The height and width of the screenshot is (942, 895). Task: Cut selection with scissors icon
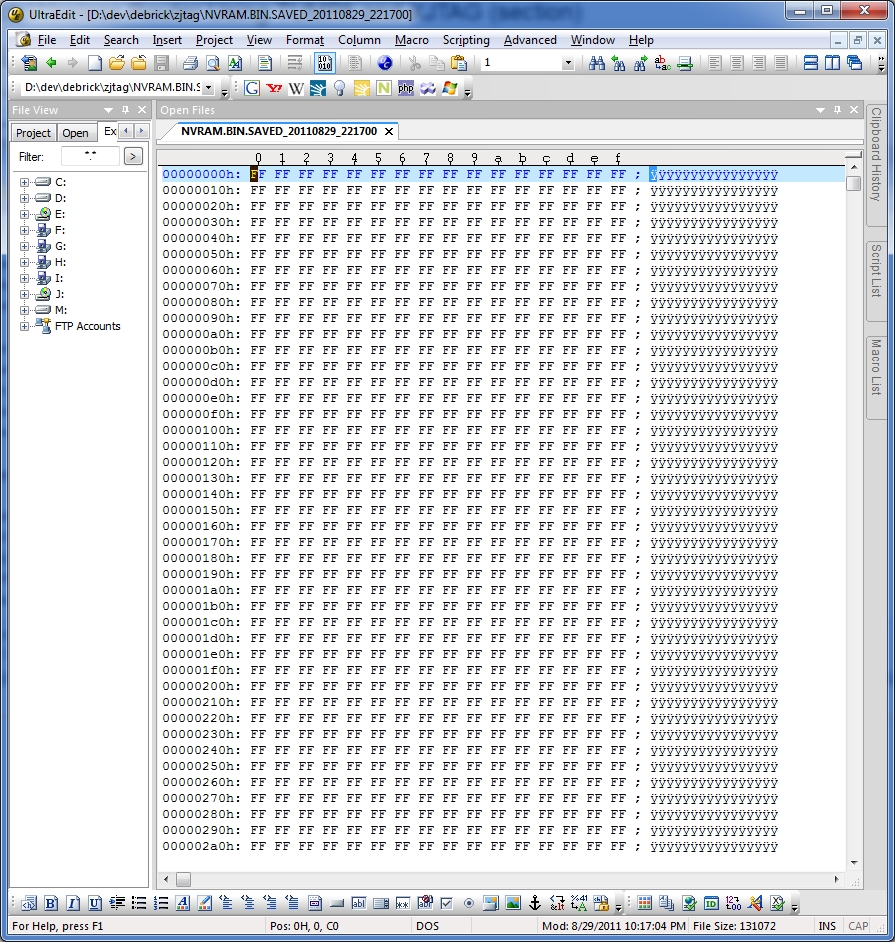tap(414, 62)
